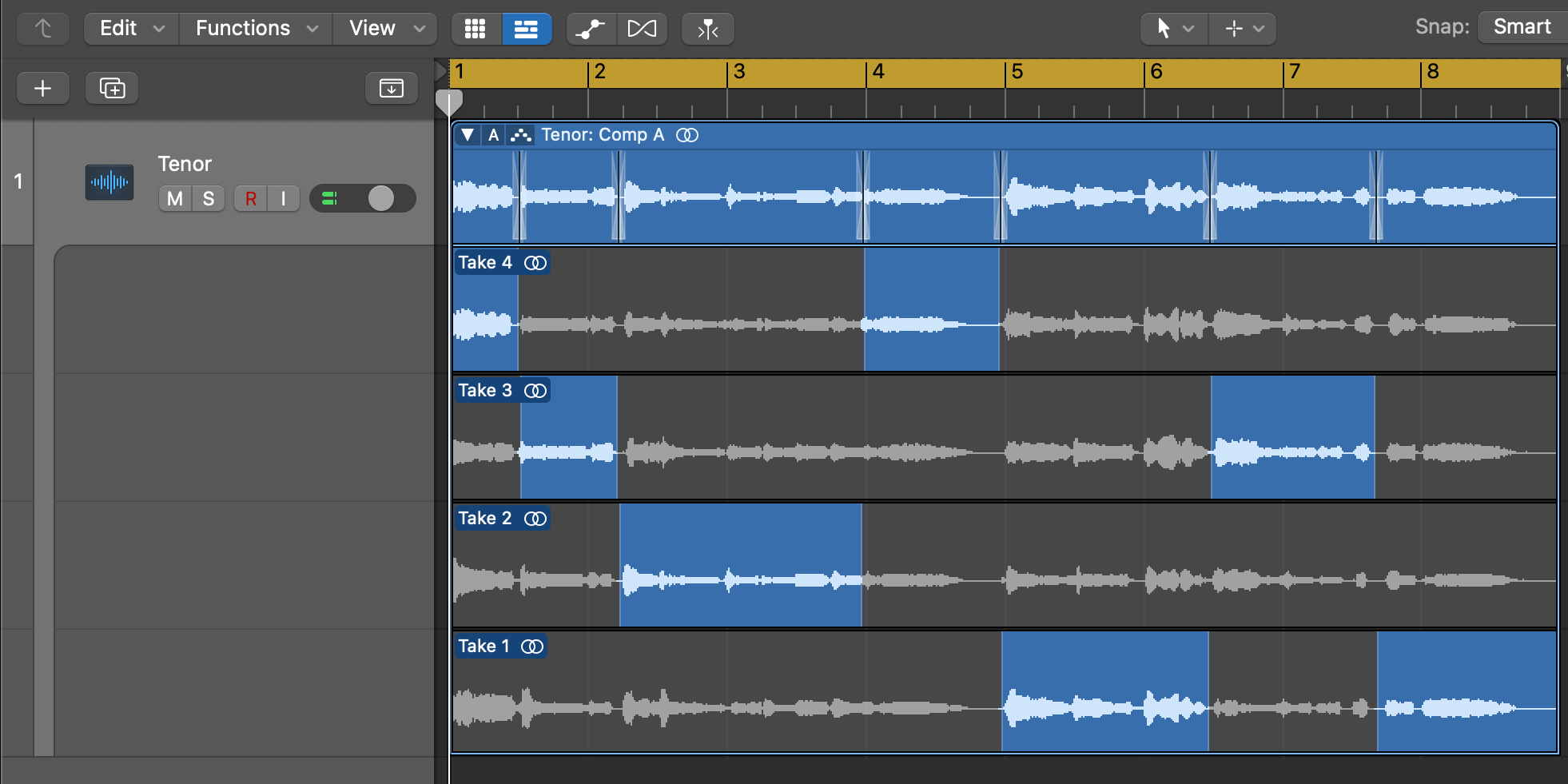Toggle input monitoring on Tenor track
This screenshot has width=1568, height=784.
pos(283,198)
